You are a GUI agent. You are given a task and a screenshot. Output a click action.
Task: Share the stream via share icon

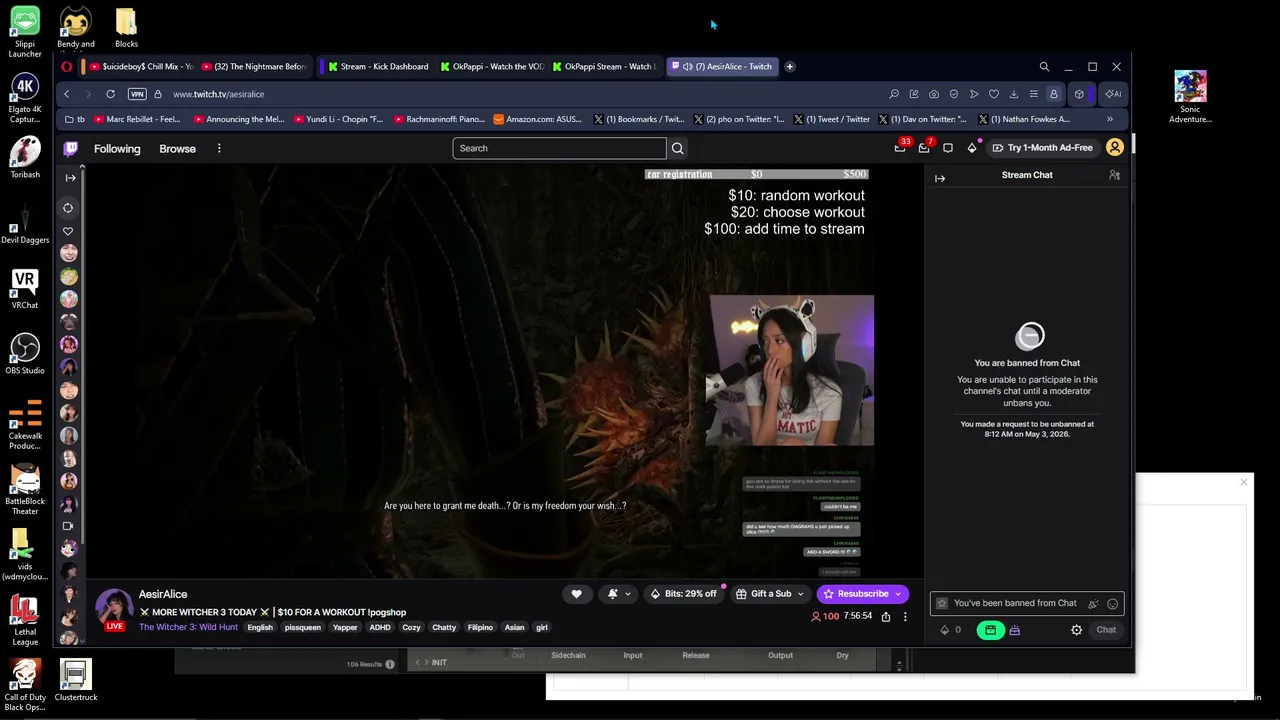(886, 617)
